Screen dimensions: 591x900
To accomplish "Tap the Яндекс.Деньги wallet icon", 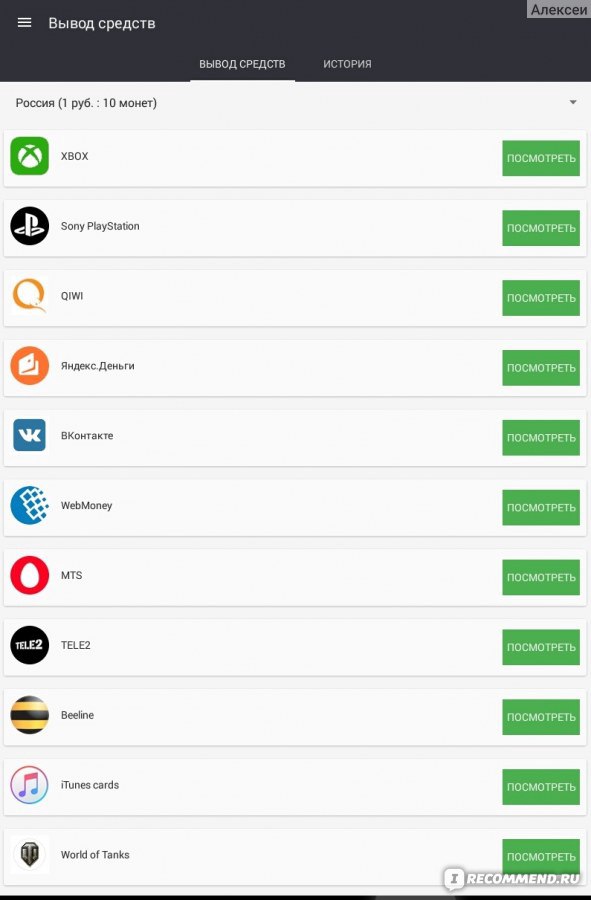I will coord(30,366).
